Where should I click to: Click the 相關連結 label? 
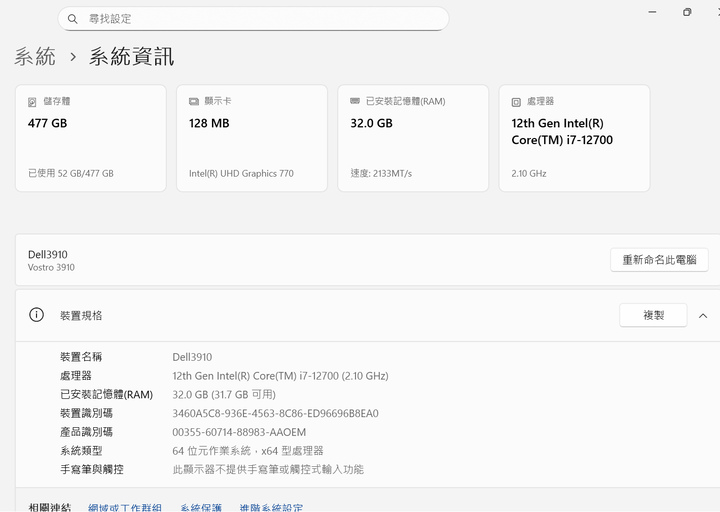point(50,507)
